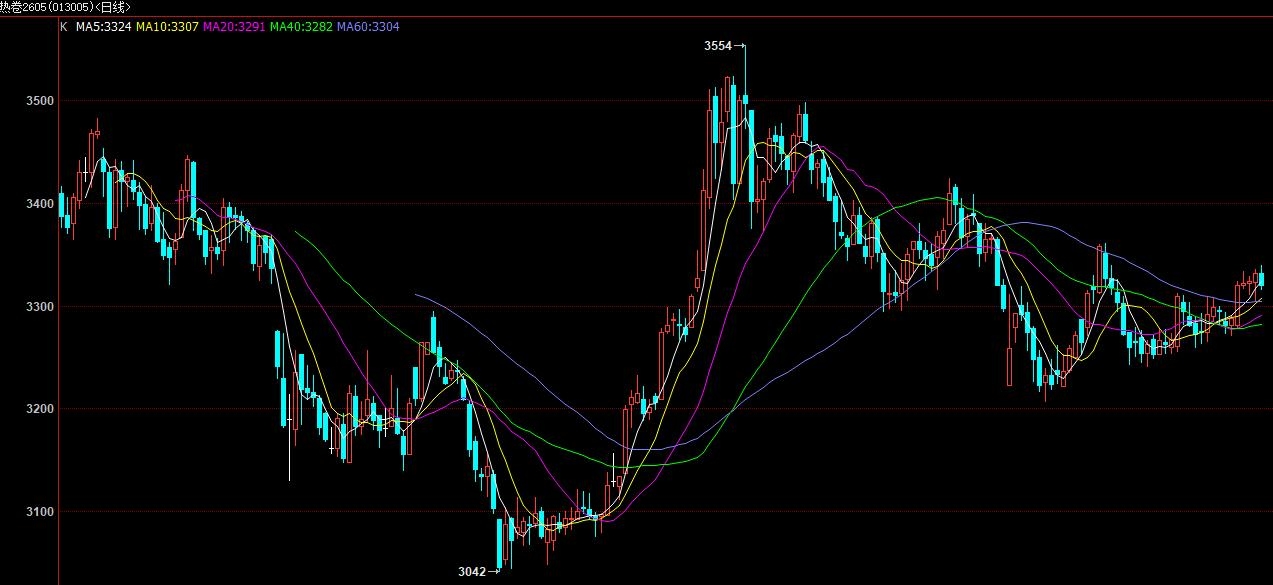This screenshot has width=1273, height=585.
Task: Click the 3042 low price marker
Action: tap(471, 572)
